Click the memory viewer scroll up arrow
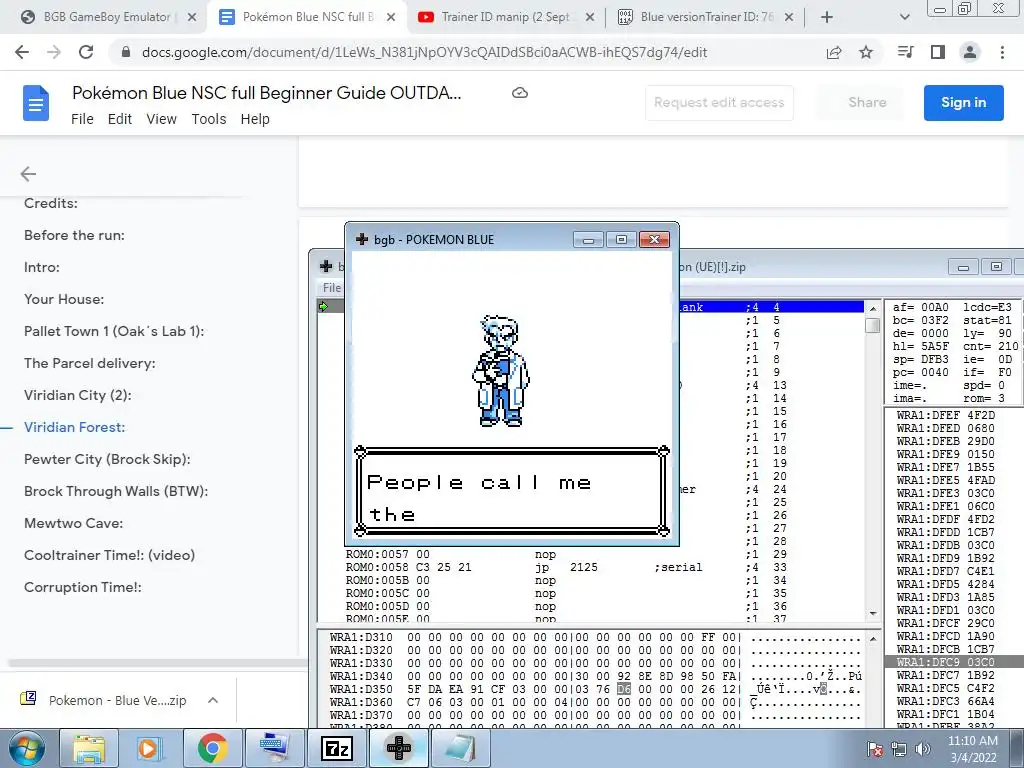 (873, 638)
